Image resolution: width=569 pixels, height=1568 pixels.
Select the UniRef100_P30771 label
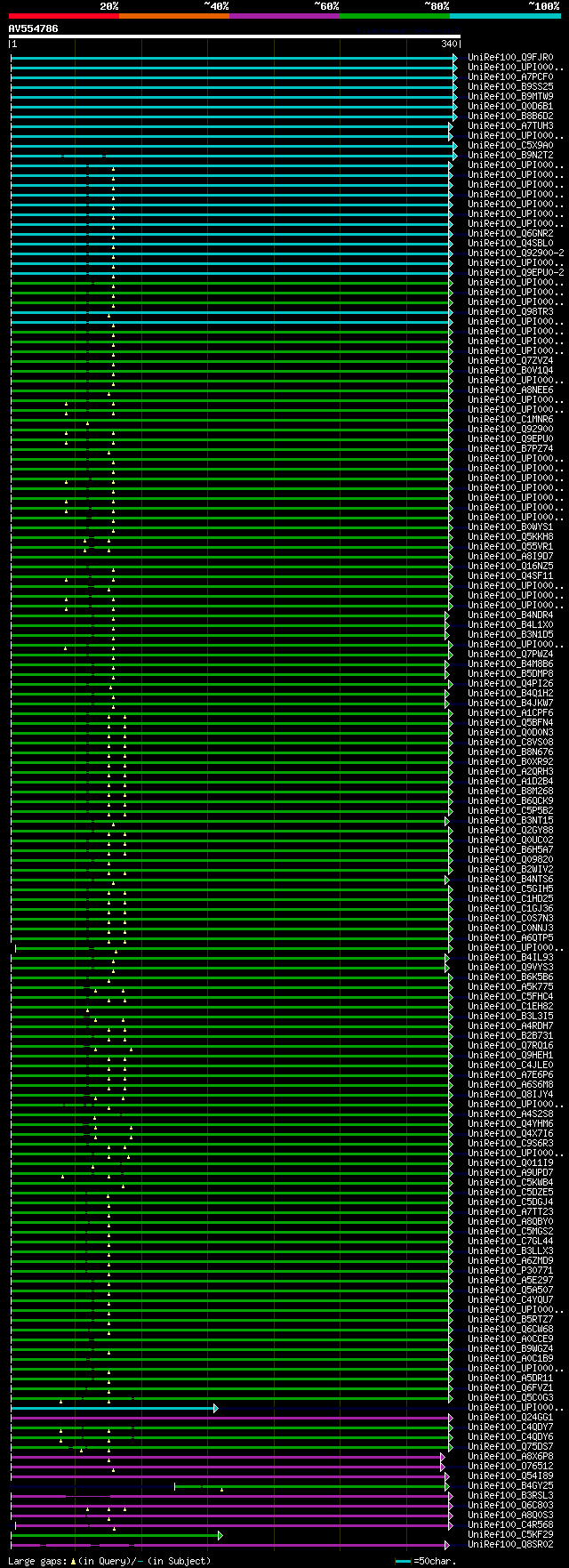click(510, 1271)
